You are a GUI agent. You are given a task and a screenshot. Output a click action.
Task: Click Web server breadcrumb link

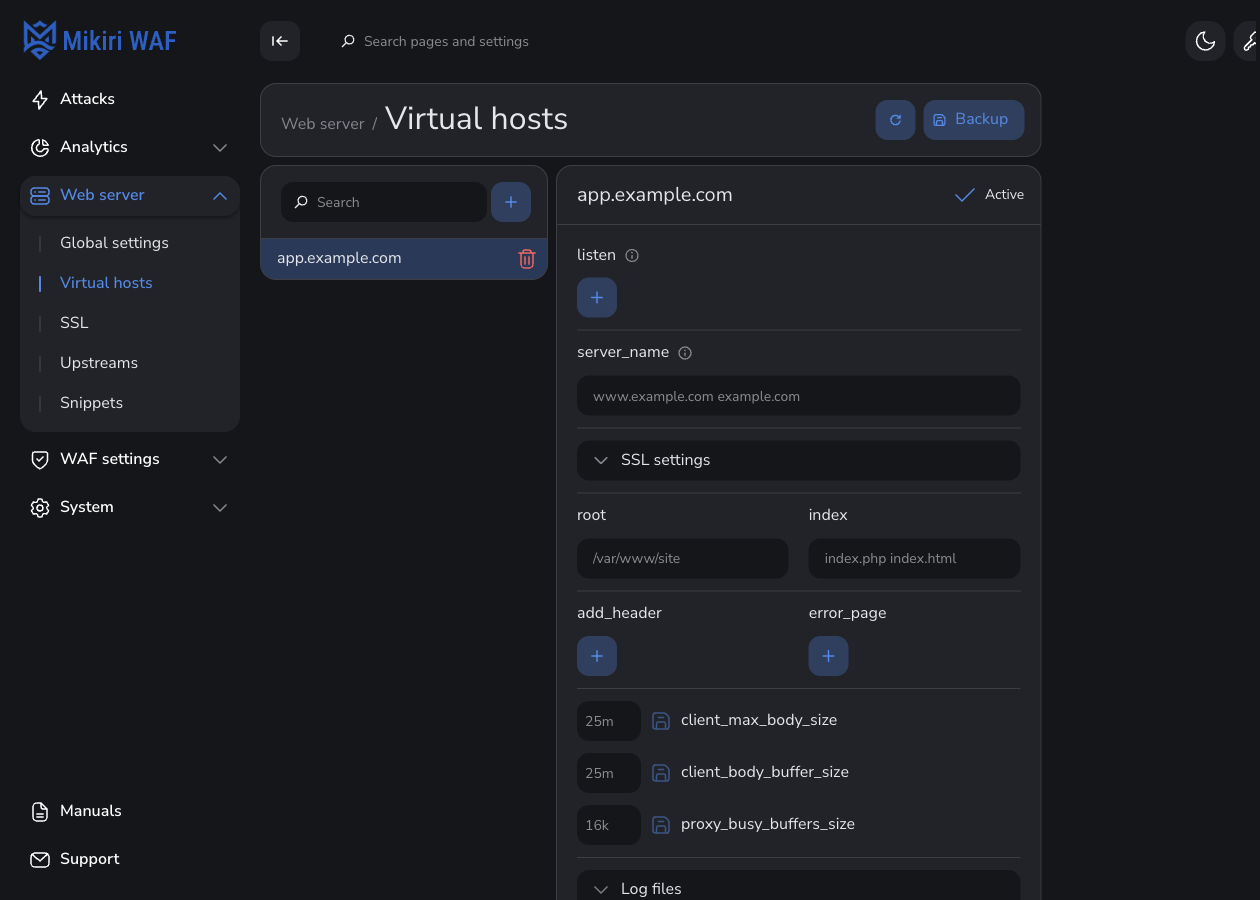pos(323,124)
